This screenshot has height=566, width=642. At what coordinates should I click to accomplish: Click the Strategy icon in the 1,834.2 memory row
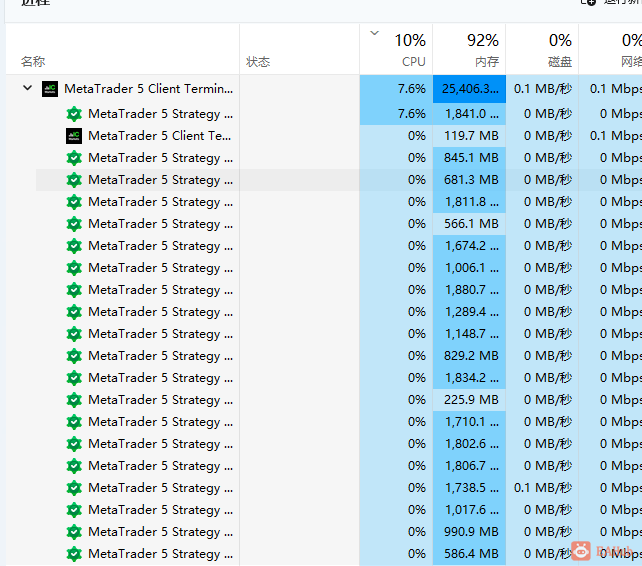74,378
